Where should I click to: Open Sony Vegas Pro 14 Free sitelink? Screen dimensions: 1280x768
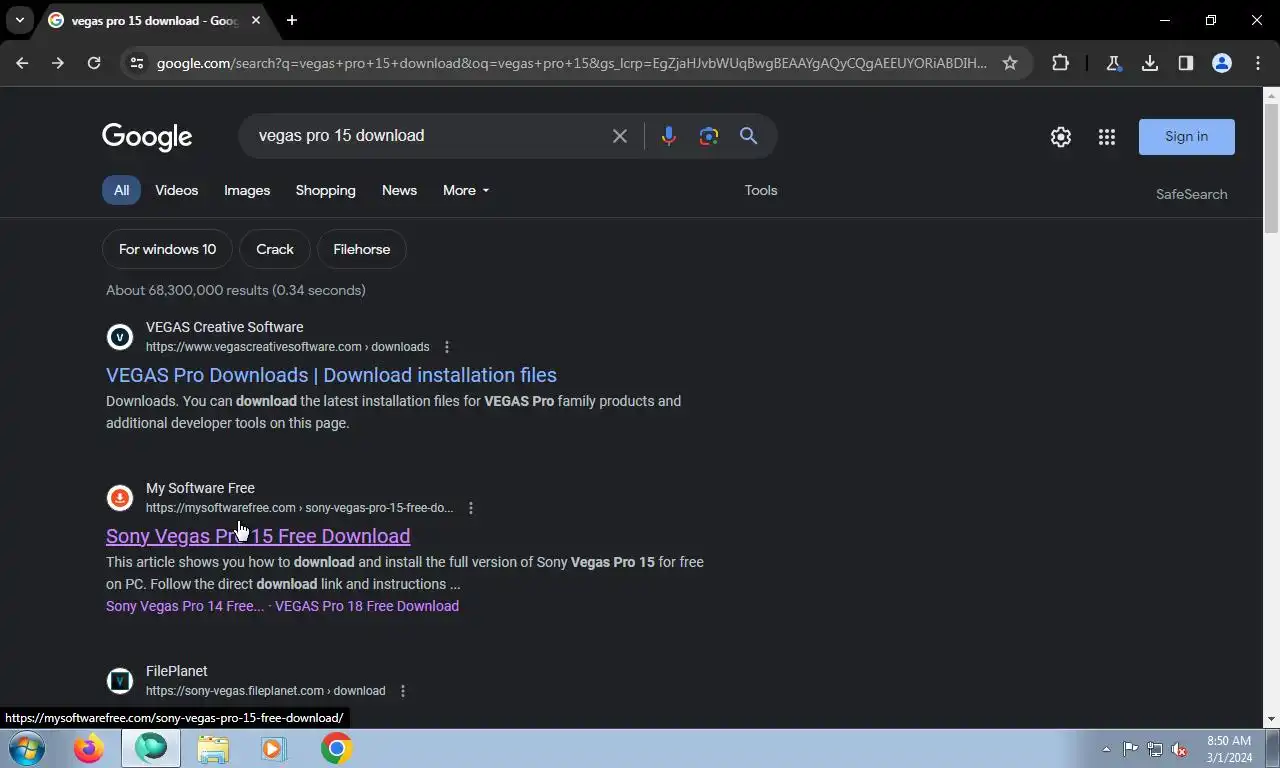pyautogui.click(x=185, y=606)
